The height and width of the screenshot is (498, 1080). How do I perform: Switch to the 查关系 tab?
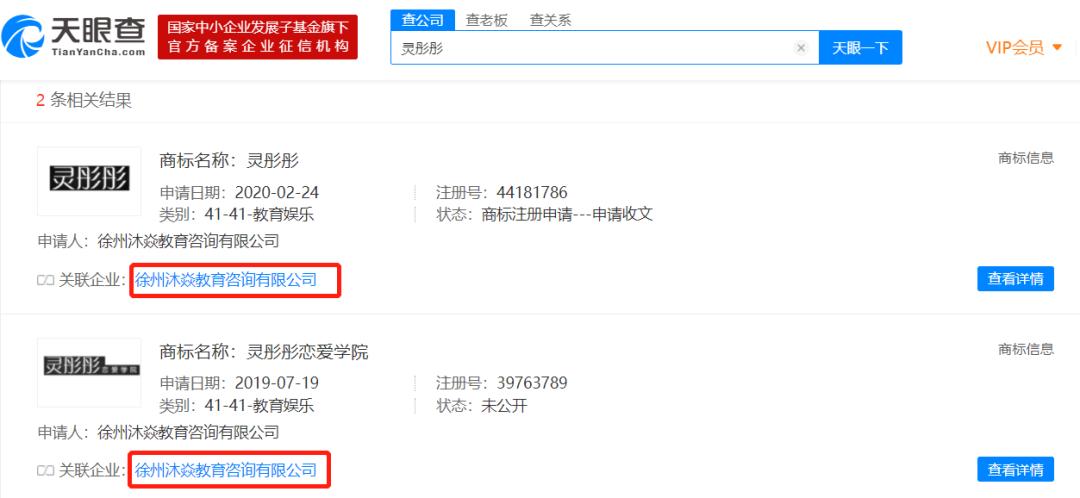pos(550,20)
